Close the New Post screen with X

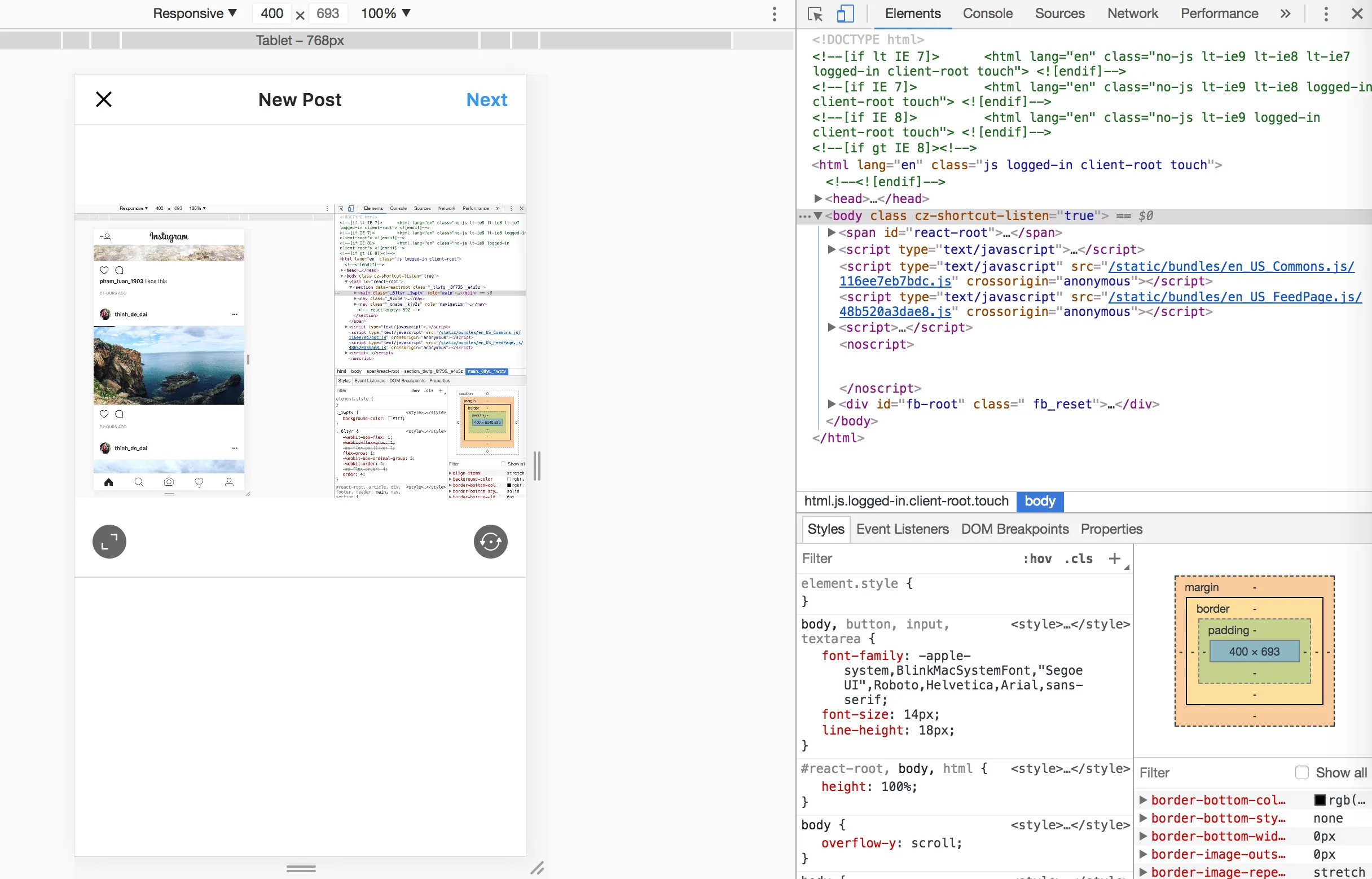tap(103, 99)
